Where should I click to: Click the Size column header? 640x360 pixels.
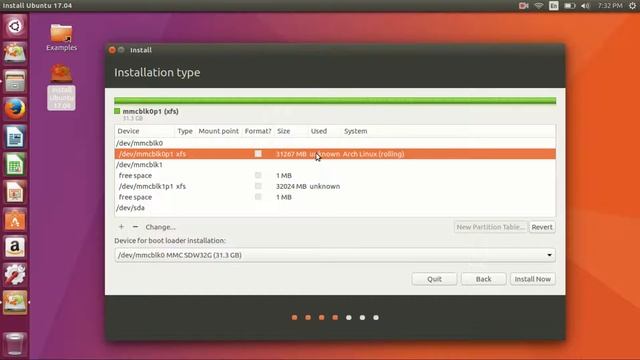pyautogui.click(x=284, y=131)
